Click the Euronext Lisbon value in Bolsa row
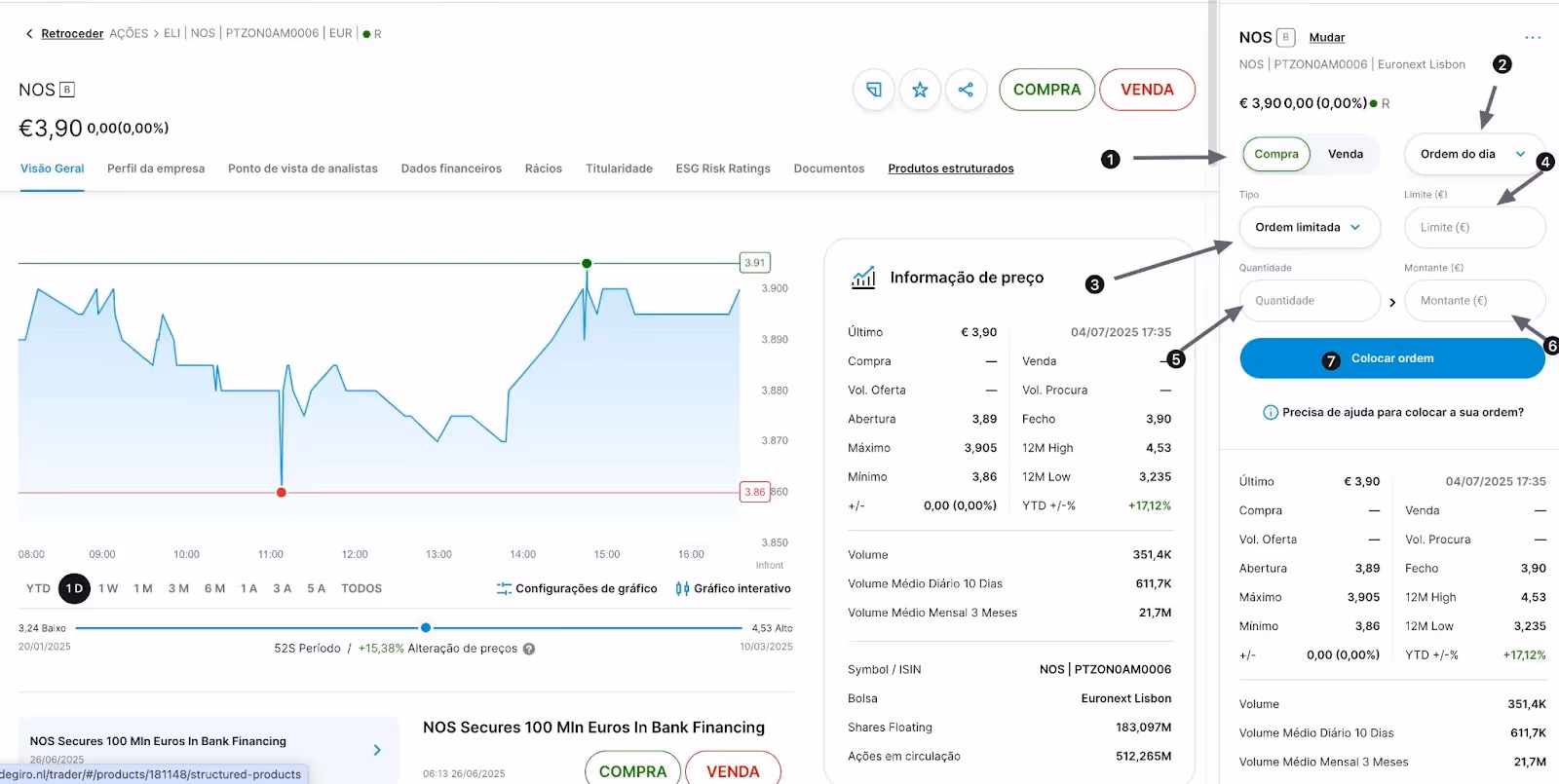 pyautogui.click(x=1126, y=698)
